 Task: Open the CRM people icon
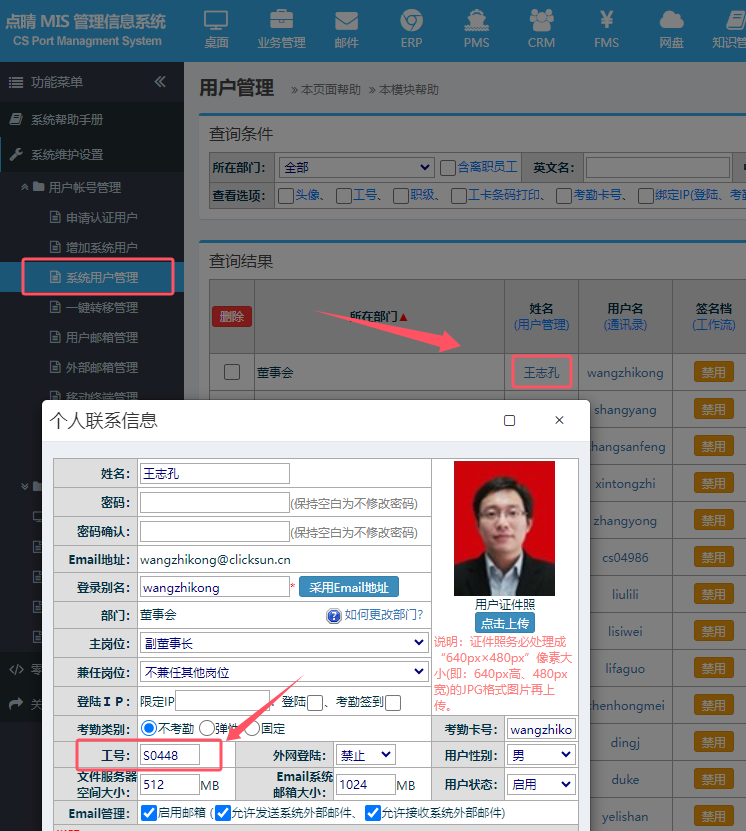[541, 27]
